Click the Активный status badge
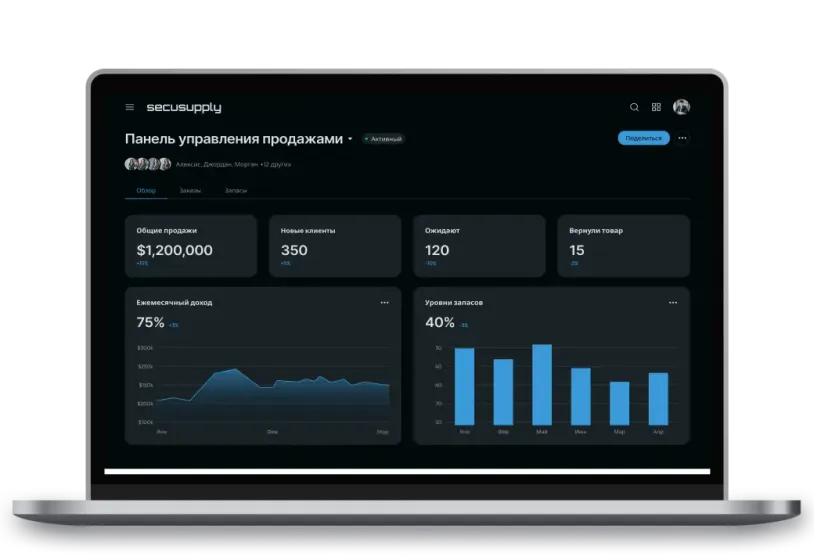The image size is (814, 557). 383,139
